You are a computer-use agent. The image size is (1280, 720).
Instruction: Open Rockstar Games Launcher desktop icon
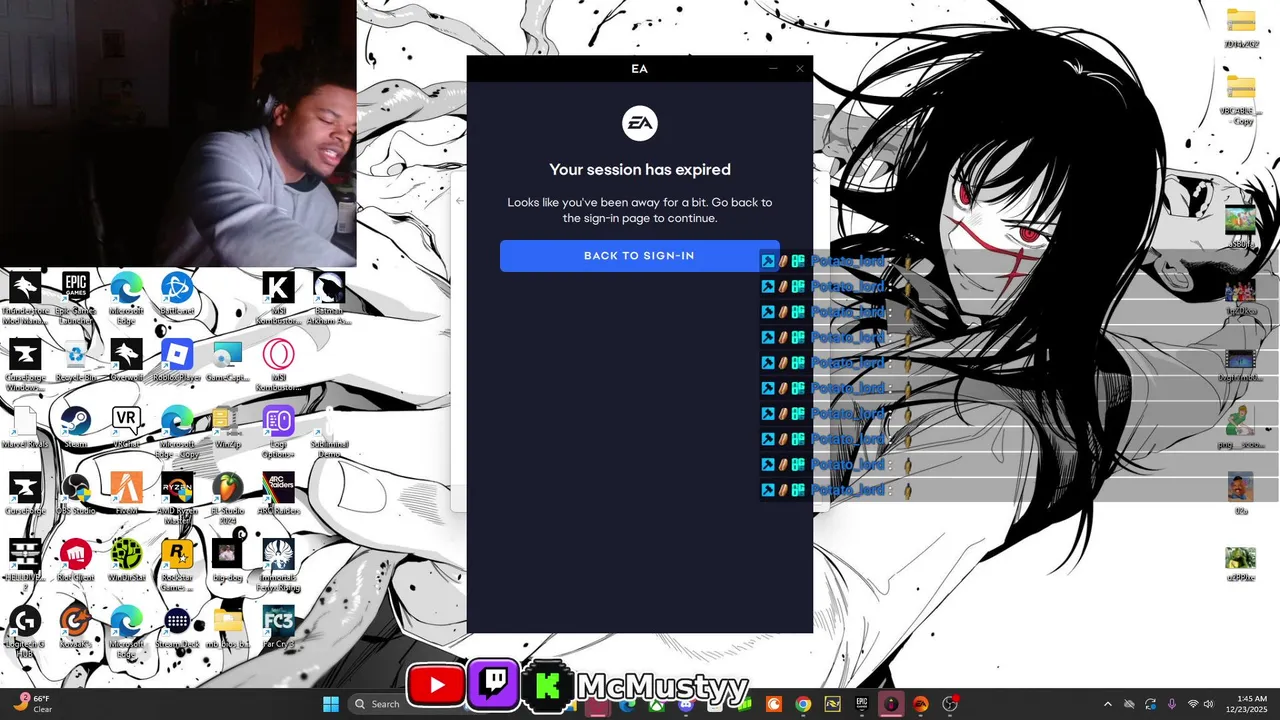[177, 565]
